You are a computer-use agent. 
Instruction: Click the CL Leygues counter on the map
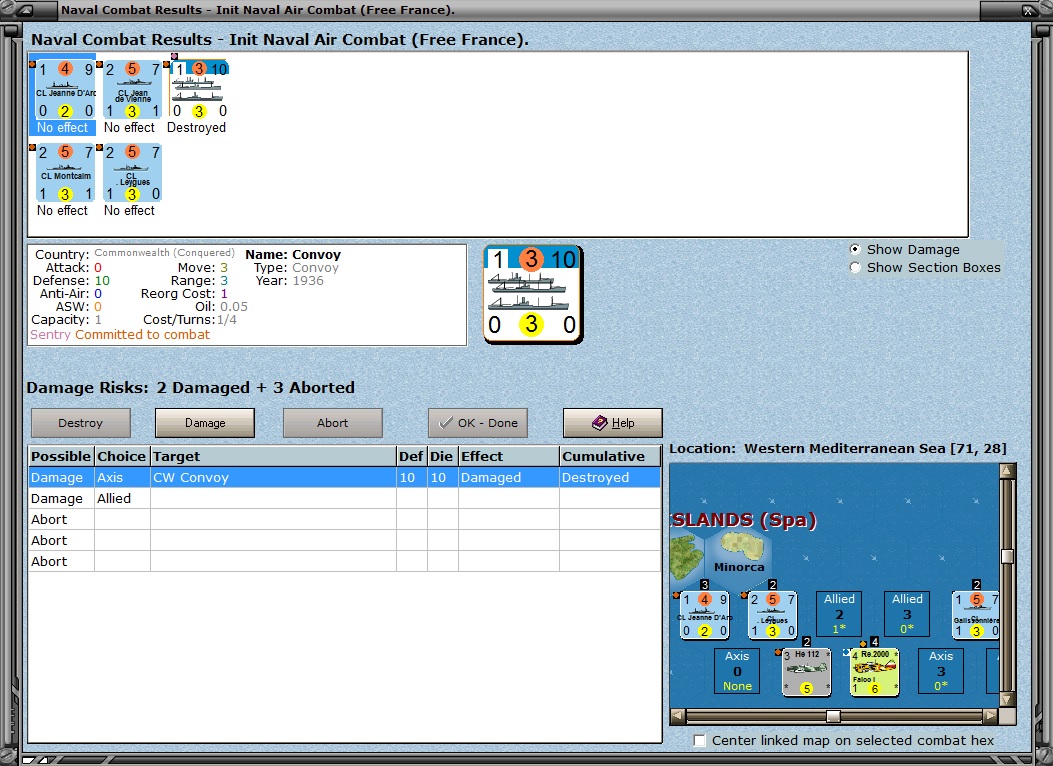click(772, 615)
